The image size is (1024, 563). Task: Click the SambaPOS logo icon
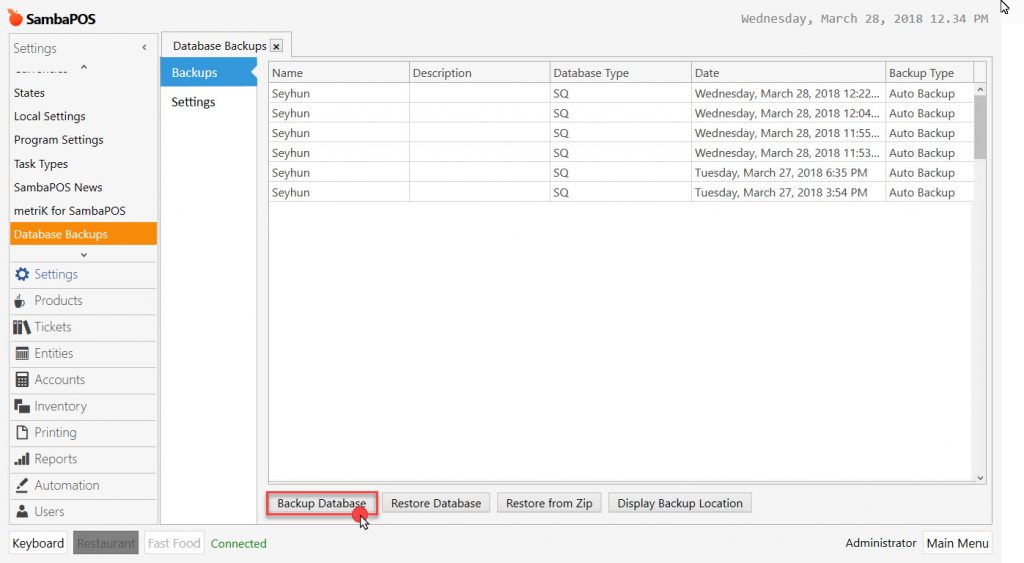(15, 18)
